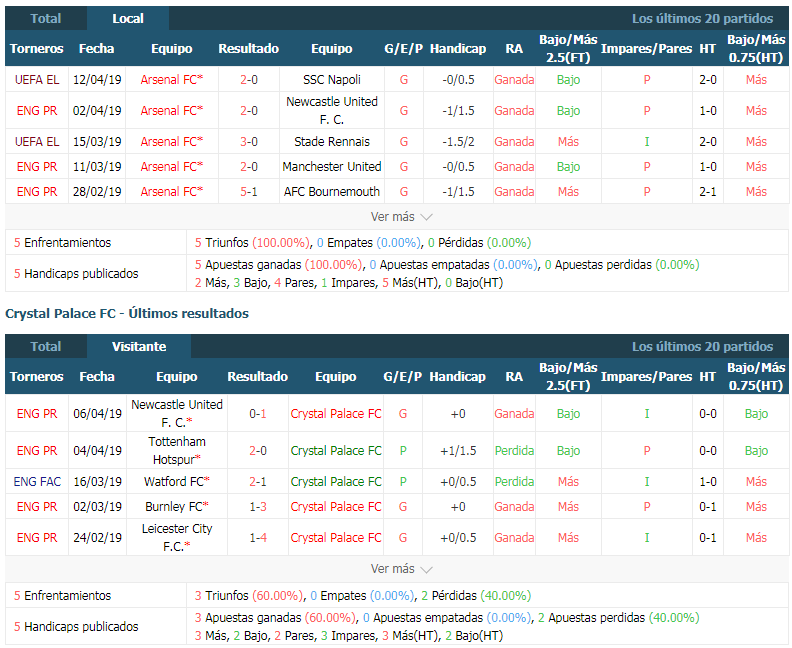Open the 1-4 result at Leicester City
This screenshot has height=648, width=792.
tap(258, 537)
